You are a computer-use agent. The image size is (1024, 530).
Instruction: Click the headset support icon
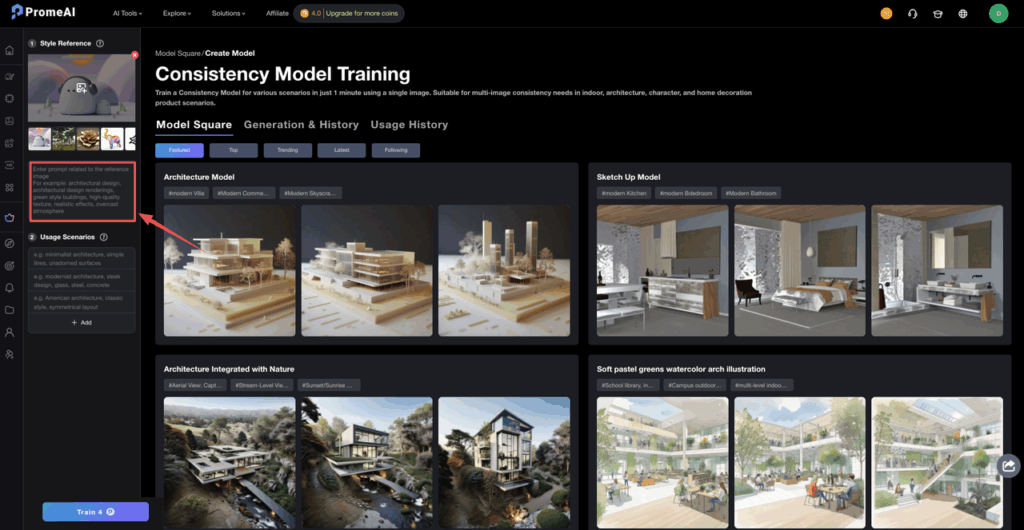[912, 14]
